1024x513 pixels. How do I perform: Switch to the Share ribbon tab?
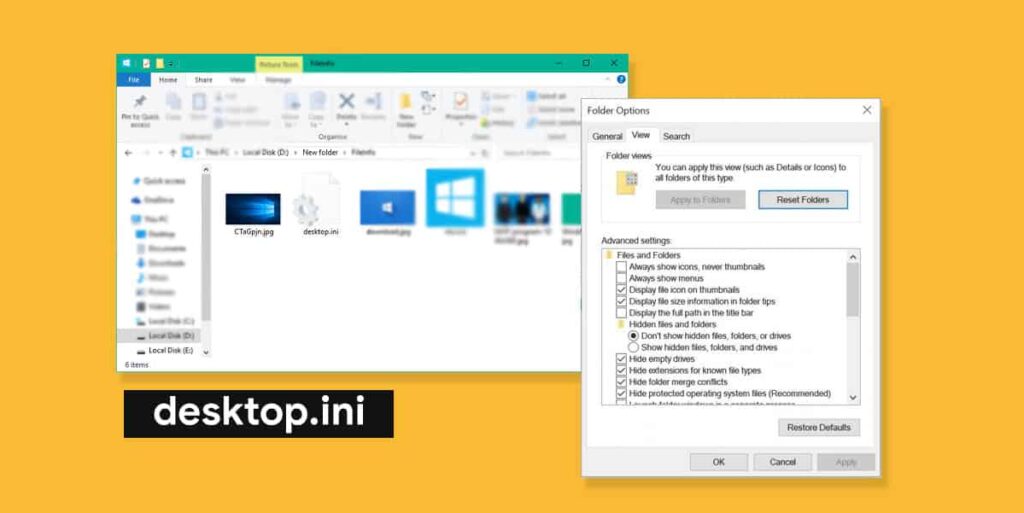pyautogui.click(x=204, y=80)
